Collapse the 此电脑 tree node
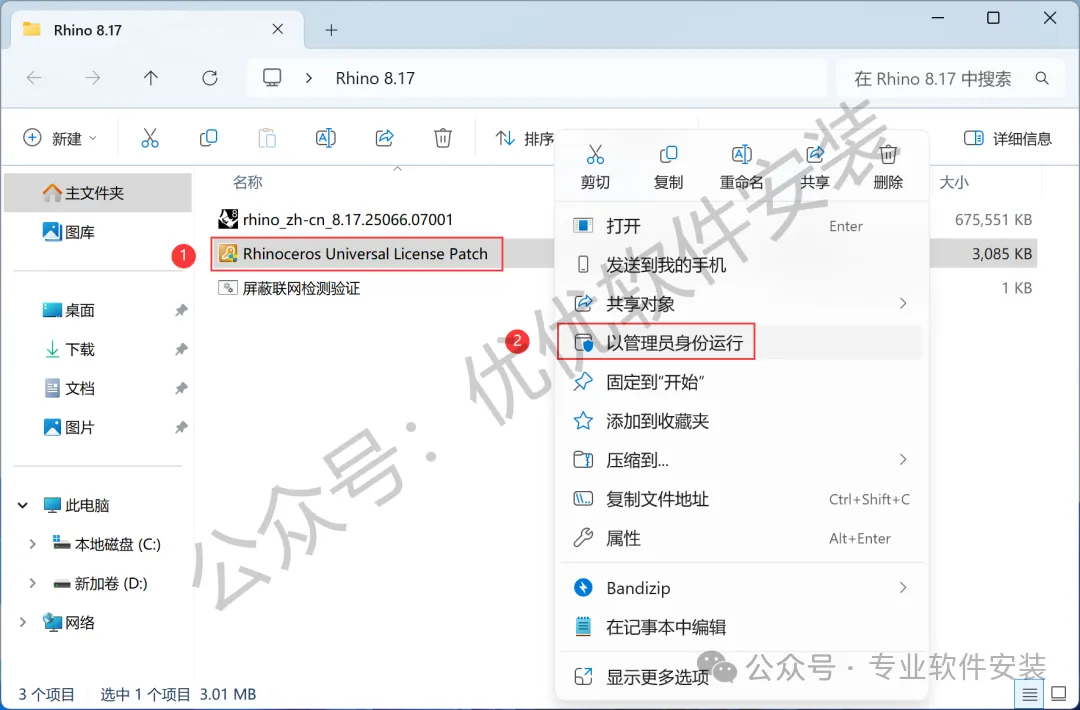Viewport: 1080px width, 710px height. click(23, 505)
